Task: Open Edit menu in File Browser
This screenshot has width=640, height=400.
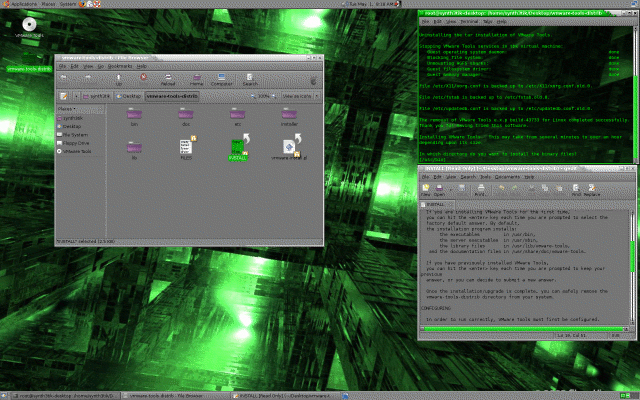Action: coord(74,66)
